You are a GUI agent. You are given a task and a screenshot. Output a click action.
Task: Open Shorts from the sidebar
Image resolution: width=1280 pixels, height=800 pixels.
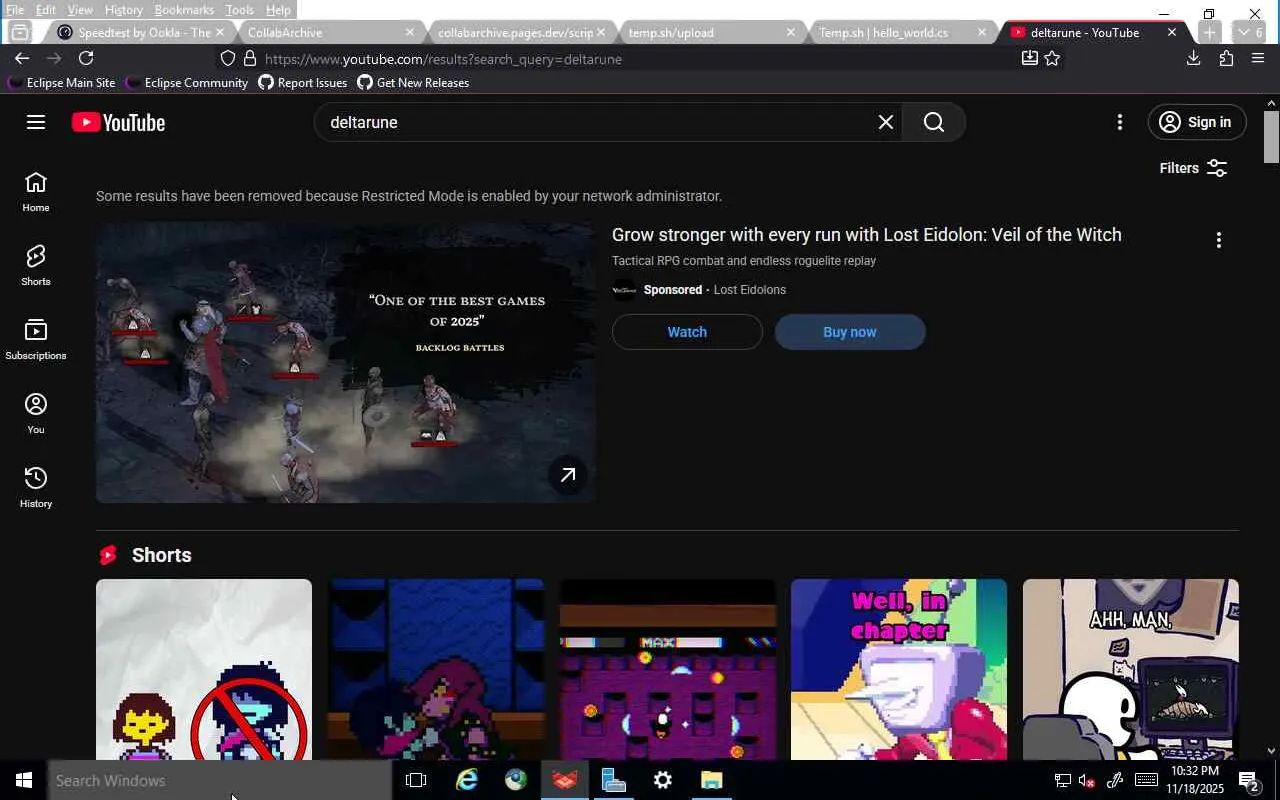pyautogui.click(x=36, y=265)
